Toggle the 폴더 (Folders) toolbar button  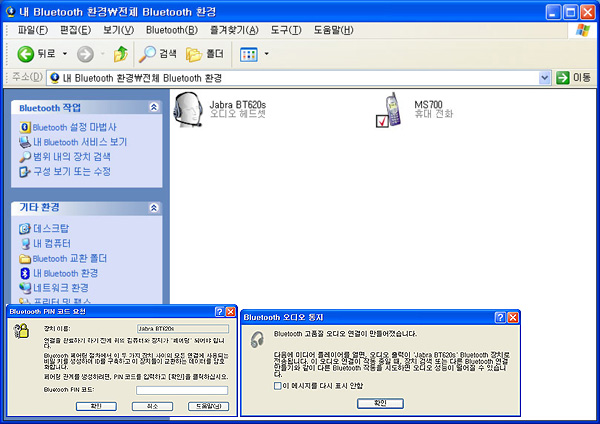click(x=205, y=54)
